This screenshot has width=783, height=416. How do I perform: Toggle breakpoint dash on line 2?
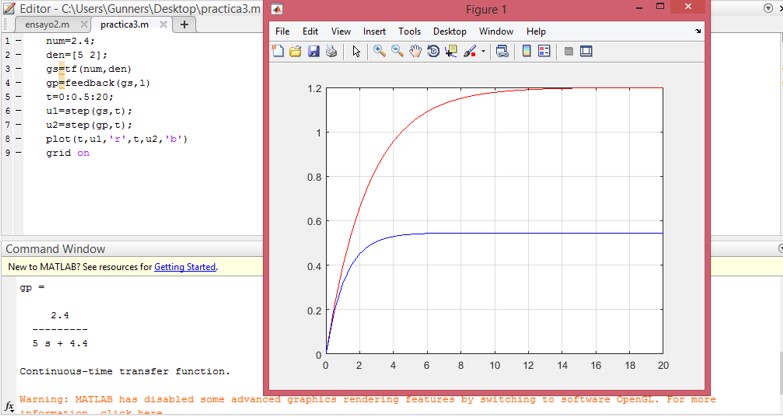[x=18, y=55]
